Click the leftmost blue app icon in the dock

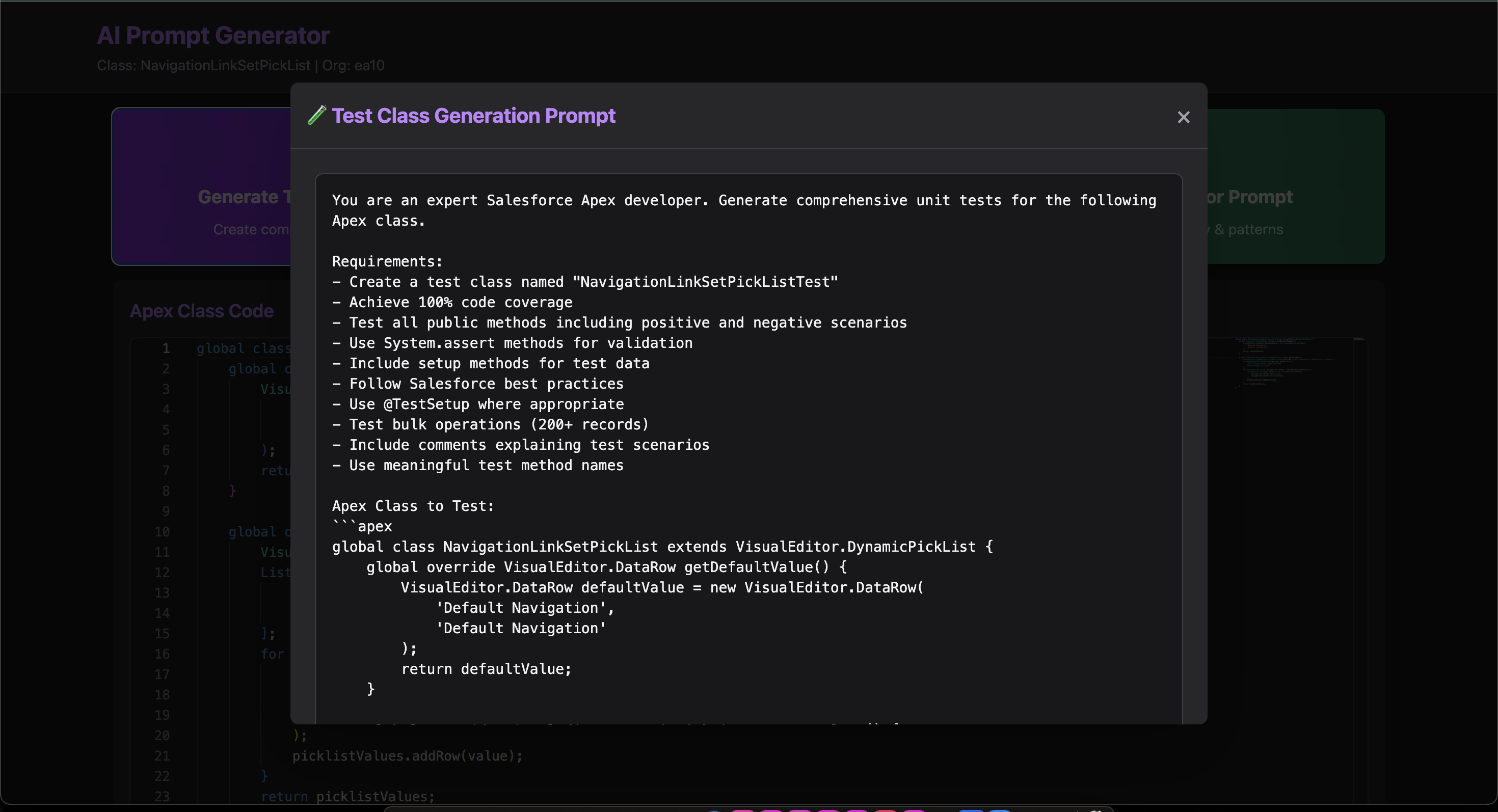[714, 810]
